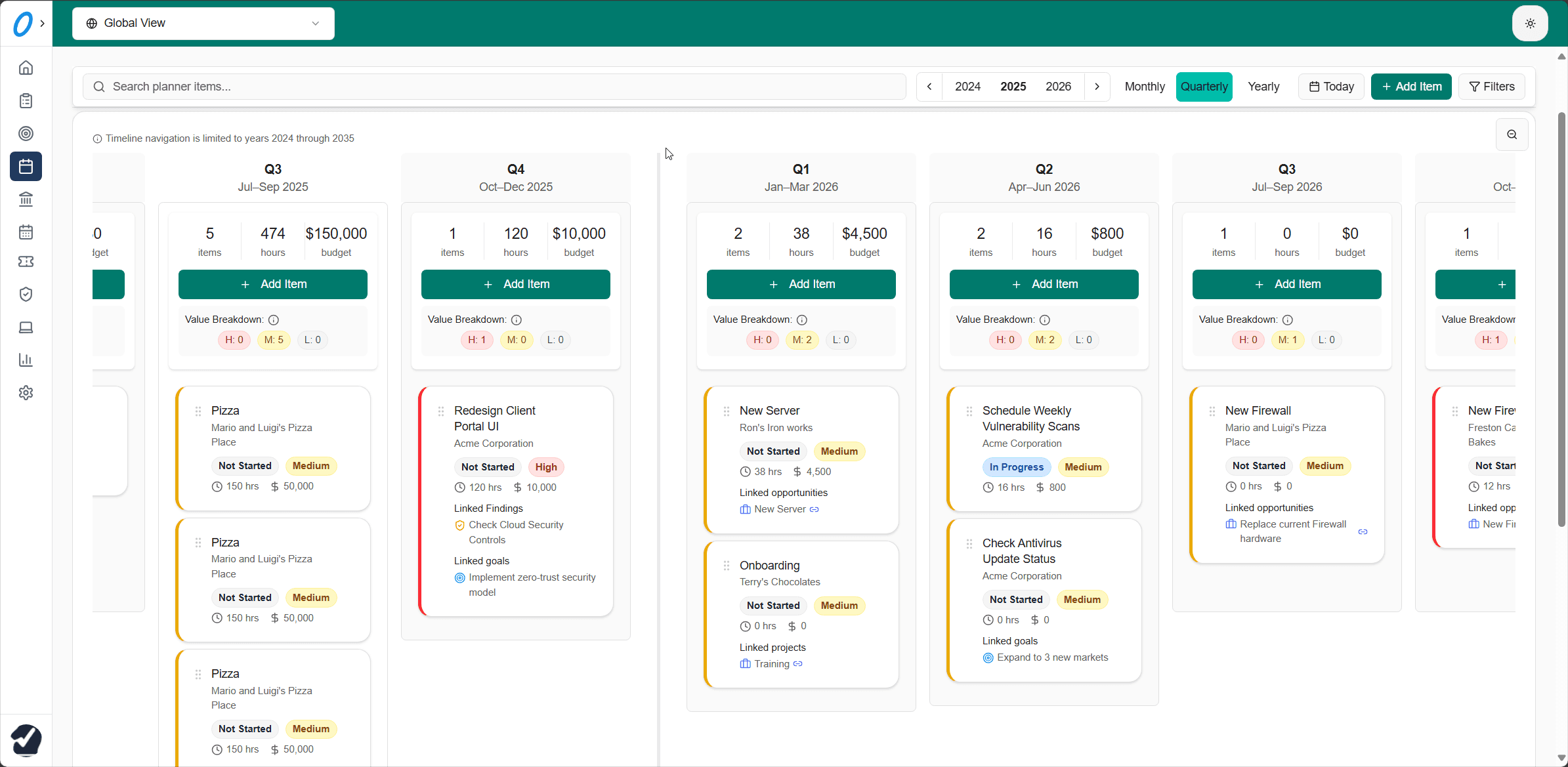Toggle the theme using the sun icon
The height and width of the screenshot is (767, 1568).
(1530, 24)
